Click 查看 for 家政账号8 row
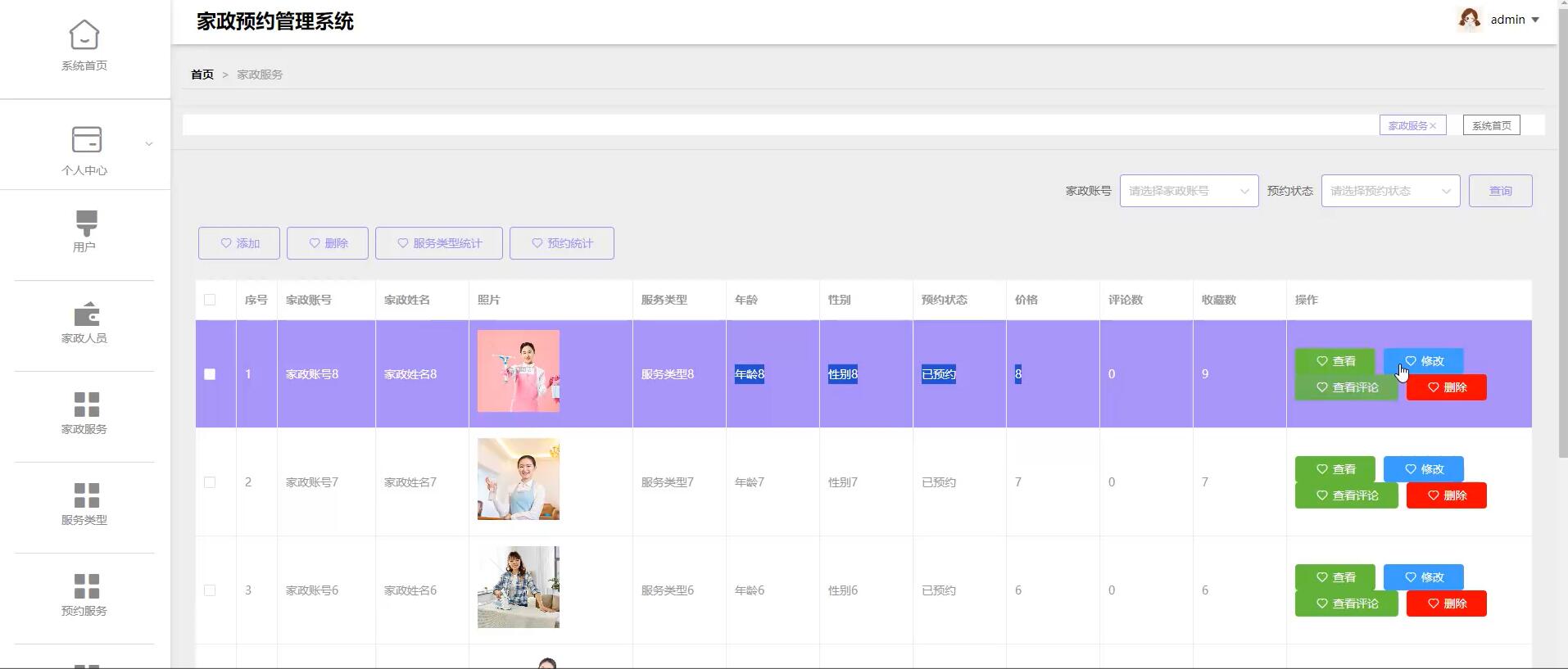The width and height of the screenshot is (1568, 669). [x=1335, y=361]
